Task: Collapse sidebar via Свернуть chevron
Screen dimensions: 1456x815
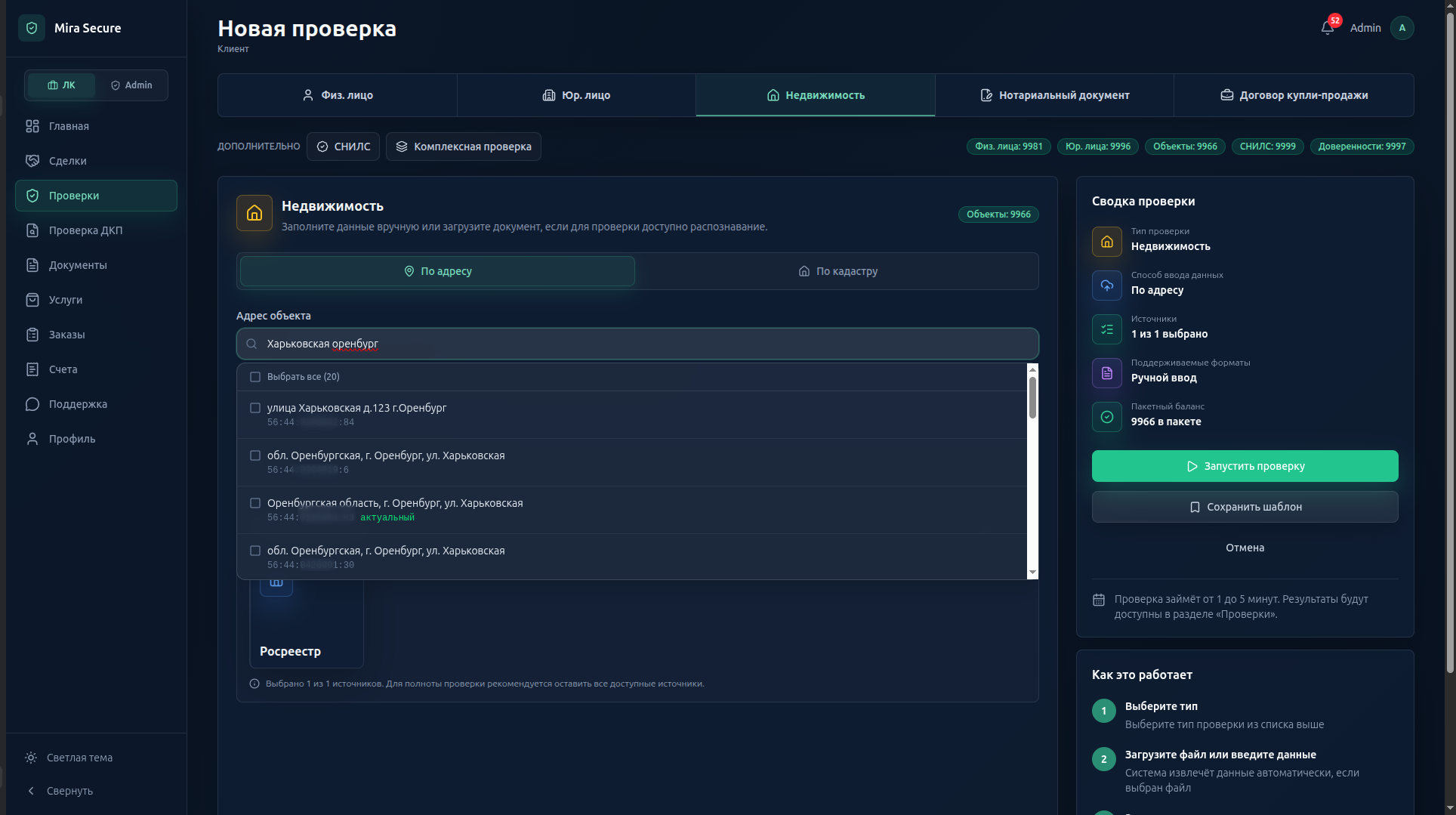Action: tap(31, 791)
